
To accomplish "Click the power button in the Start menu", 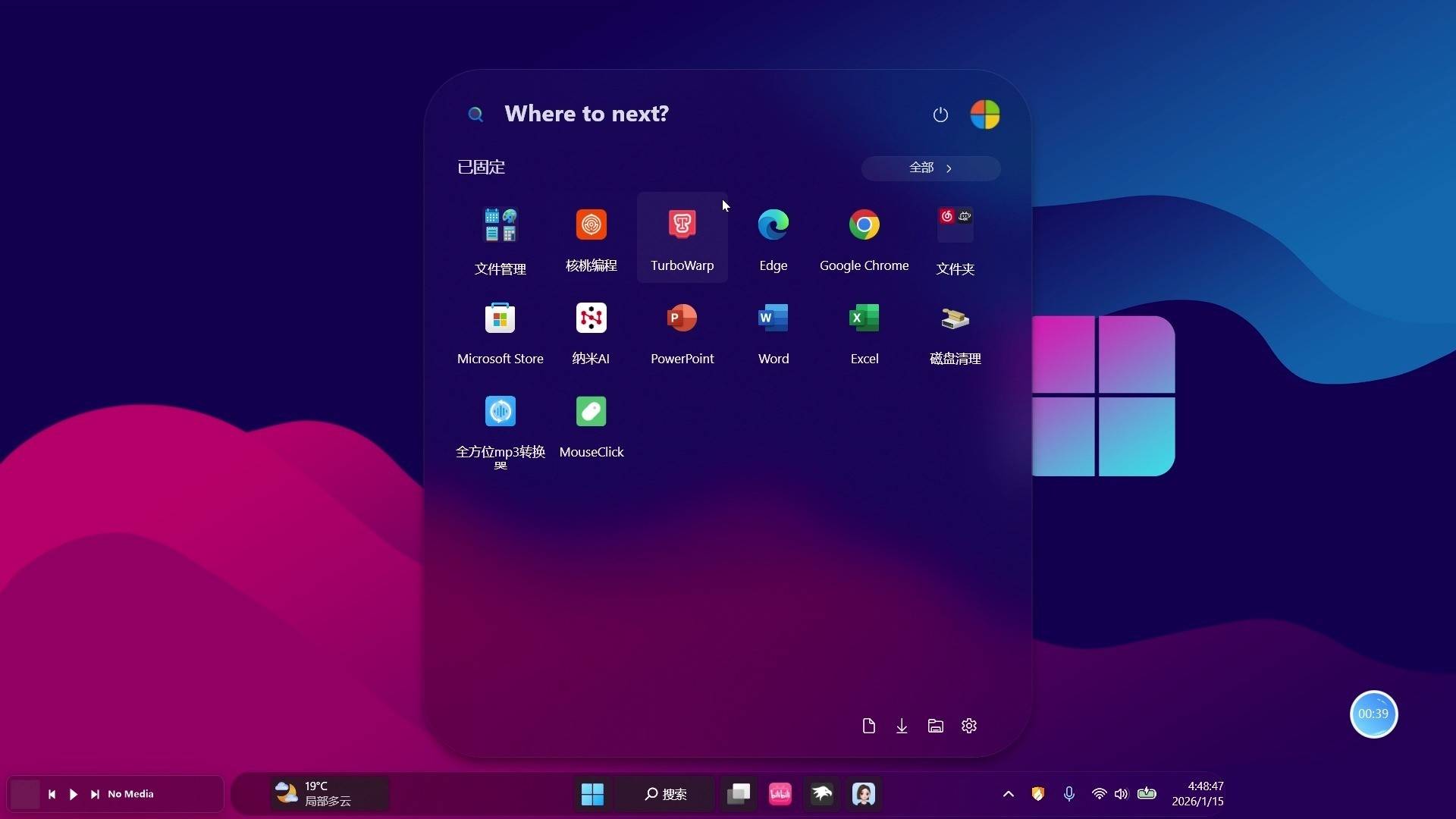I will [940, 115].
